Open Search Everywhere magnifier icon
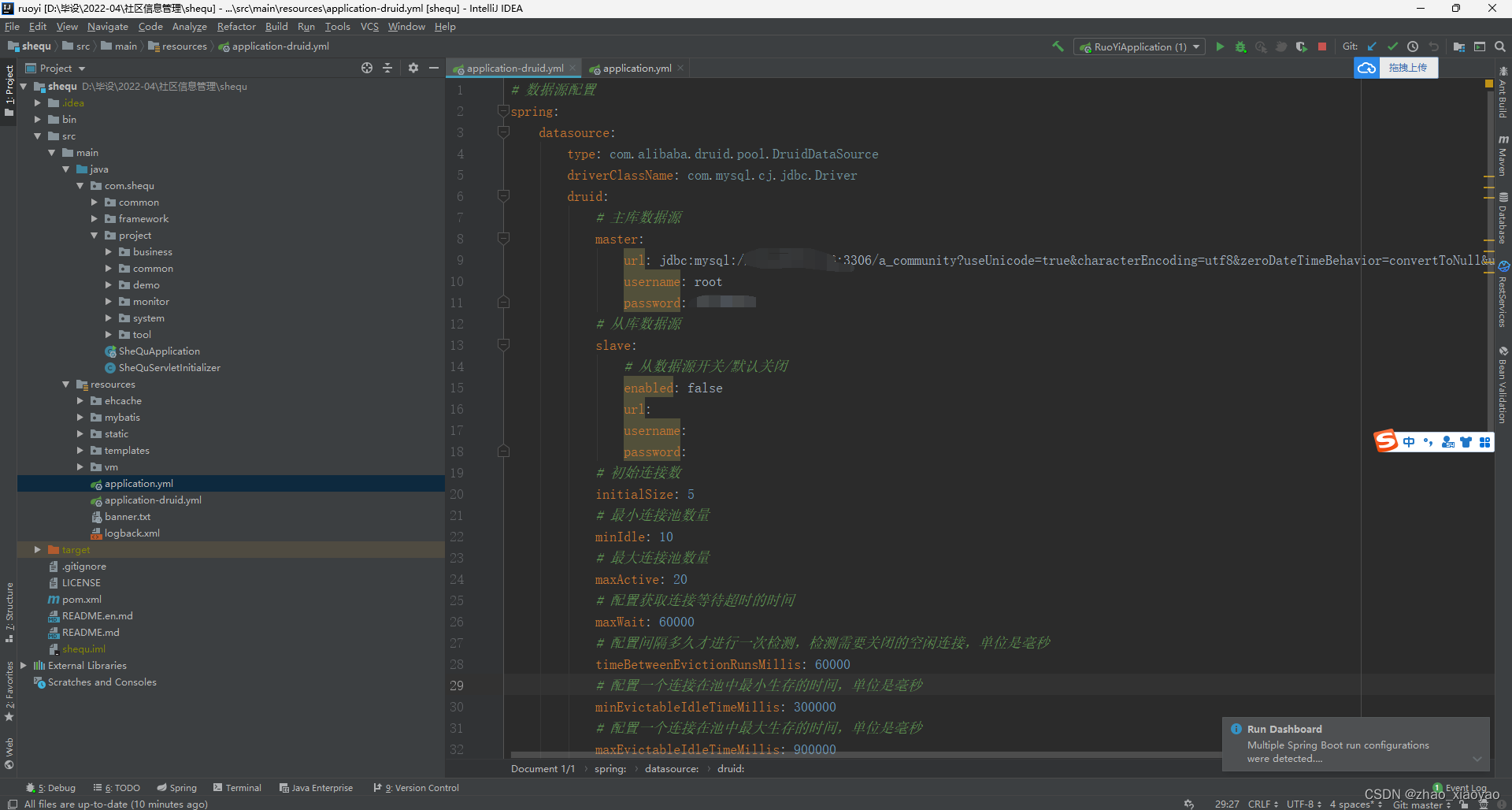 (1500, 46)
